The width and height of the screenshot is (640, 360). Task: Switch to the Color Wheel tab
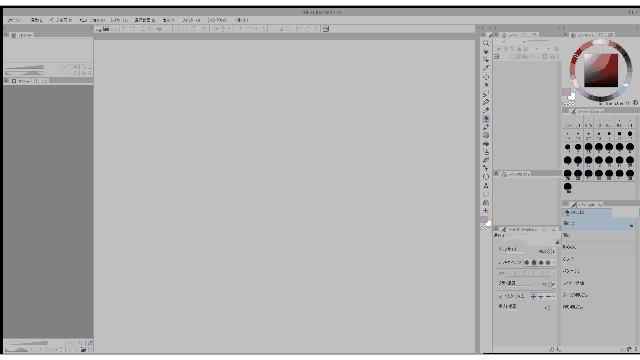click(x=583, y=35)
